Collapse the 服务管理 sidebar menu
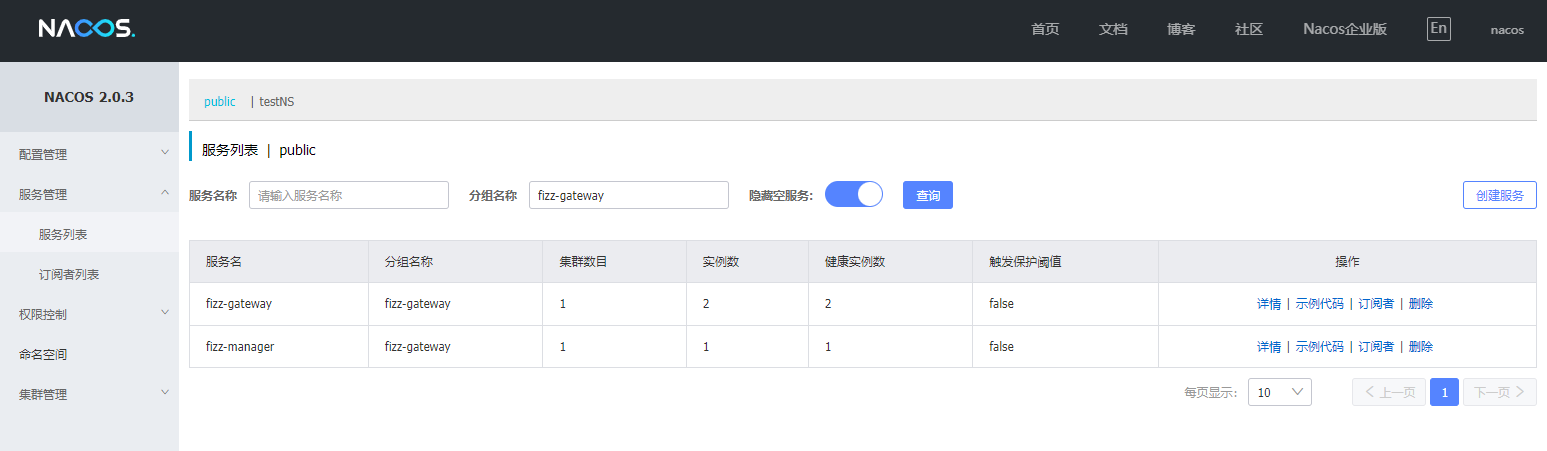 coord(89,194)
